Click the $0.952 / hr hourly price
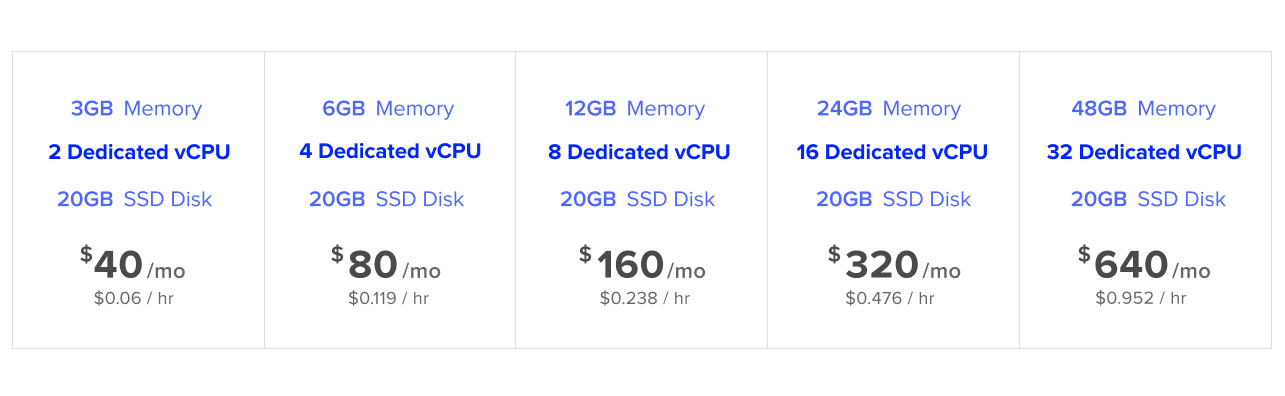This screenshot has width=1285, height=396. tap(1141, 298)
